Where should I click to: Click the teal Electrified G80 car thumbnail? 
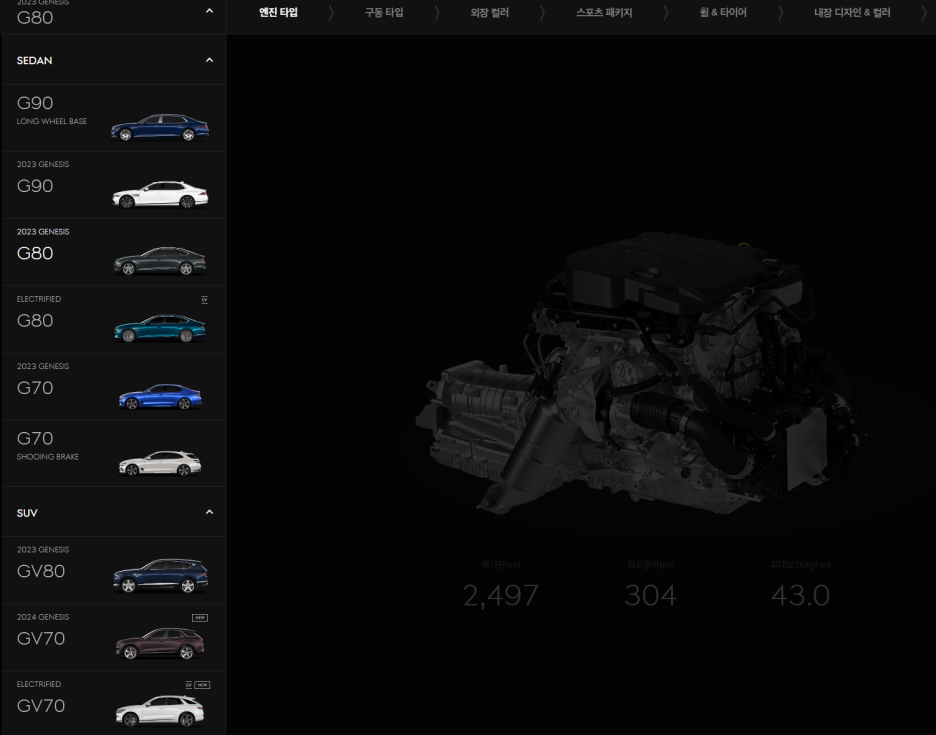click(160, 328)
